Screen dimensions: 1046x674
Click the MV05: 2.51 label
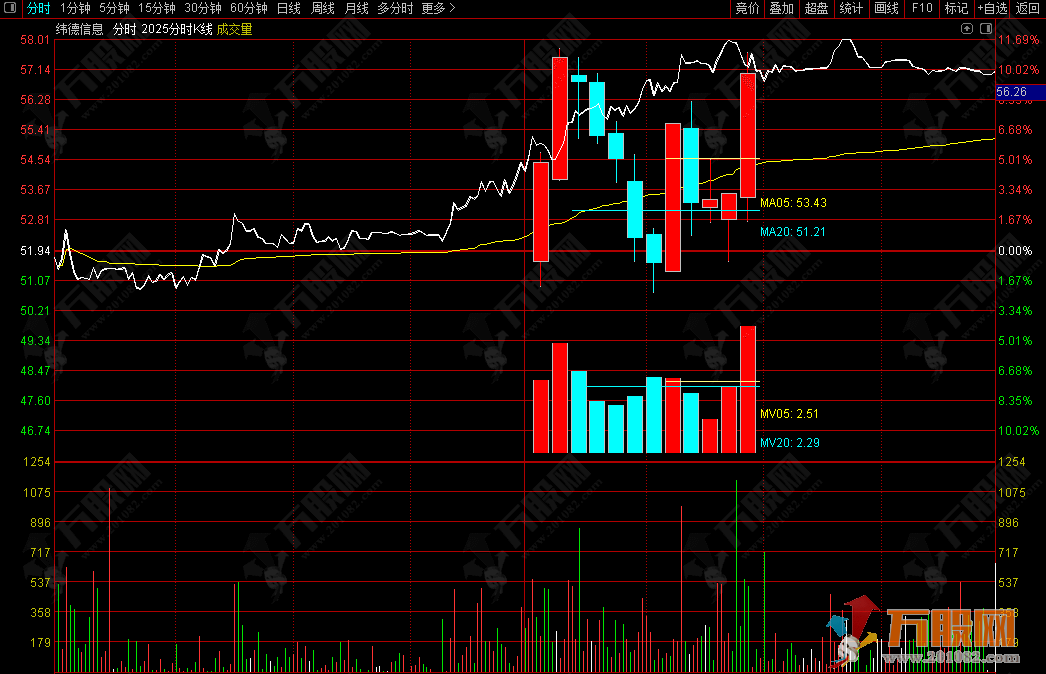tap(789, 414)
